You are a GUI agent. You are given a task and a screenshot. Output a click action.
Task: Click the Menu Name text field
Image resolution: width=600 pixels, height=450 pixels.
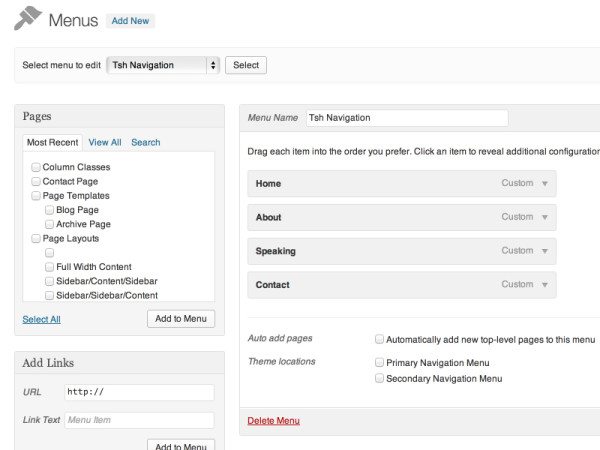coord(407,118)
